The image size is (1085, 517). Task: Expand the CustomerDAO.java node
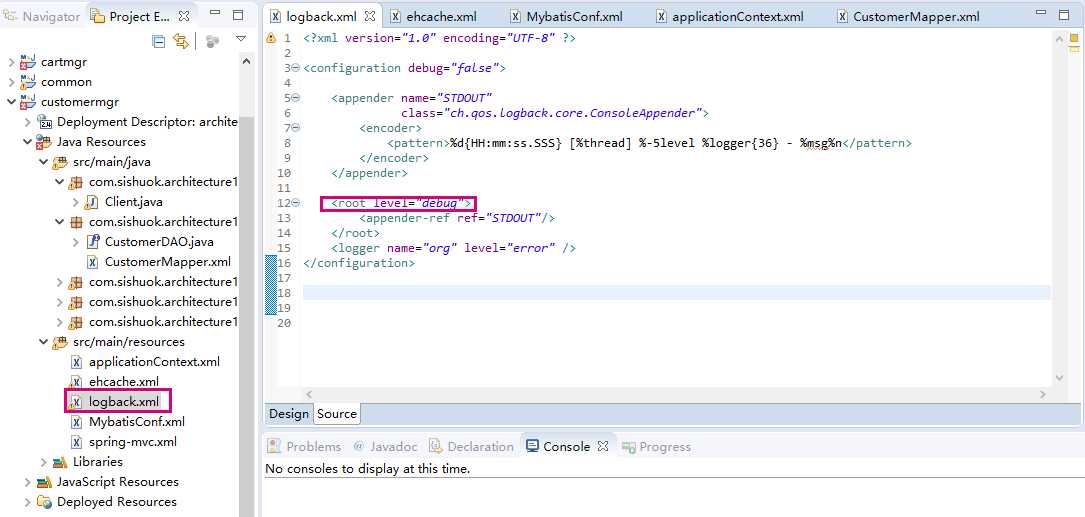pyautogui.click(x=75, y=242)
